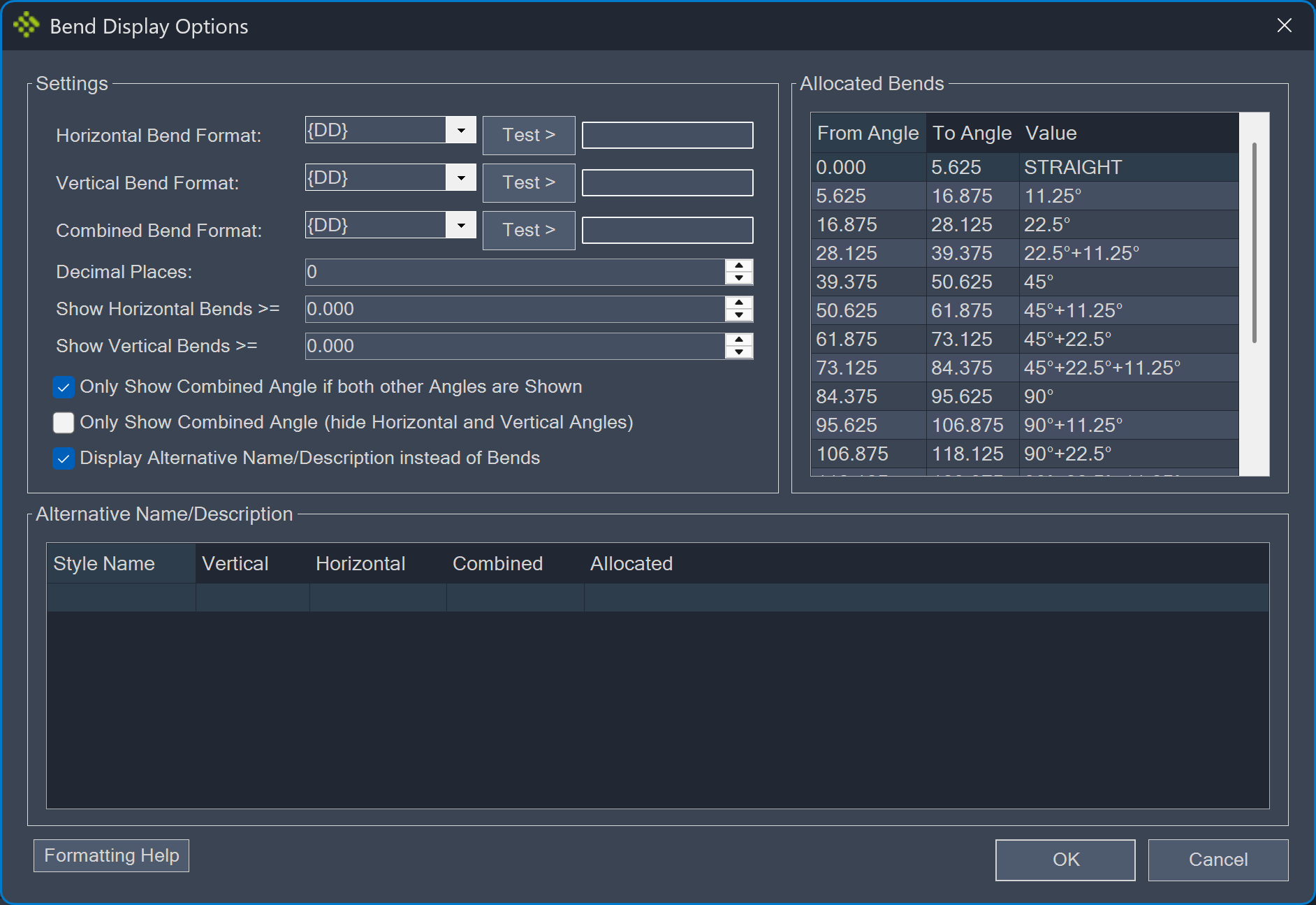Increase Show Horizontal Bends value
Image resolution: width=1316 pixels, height=905 pixels.
pyautogui.click(x=739, y=303)
